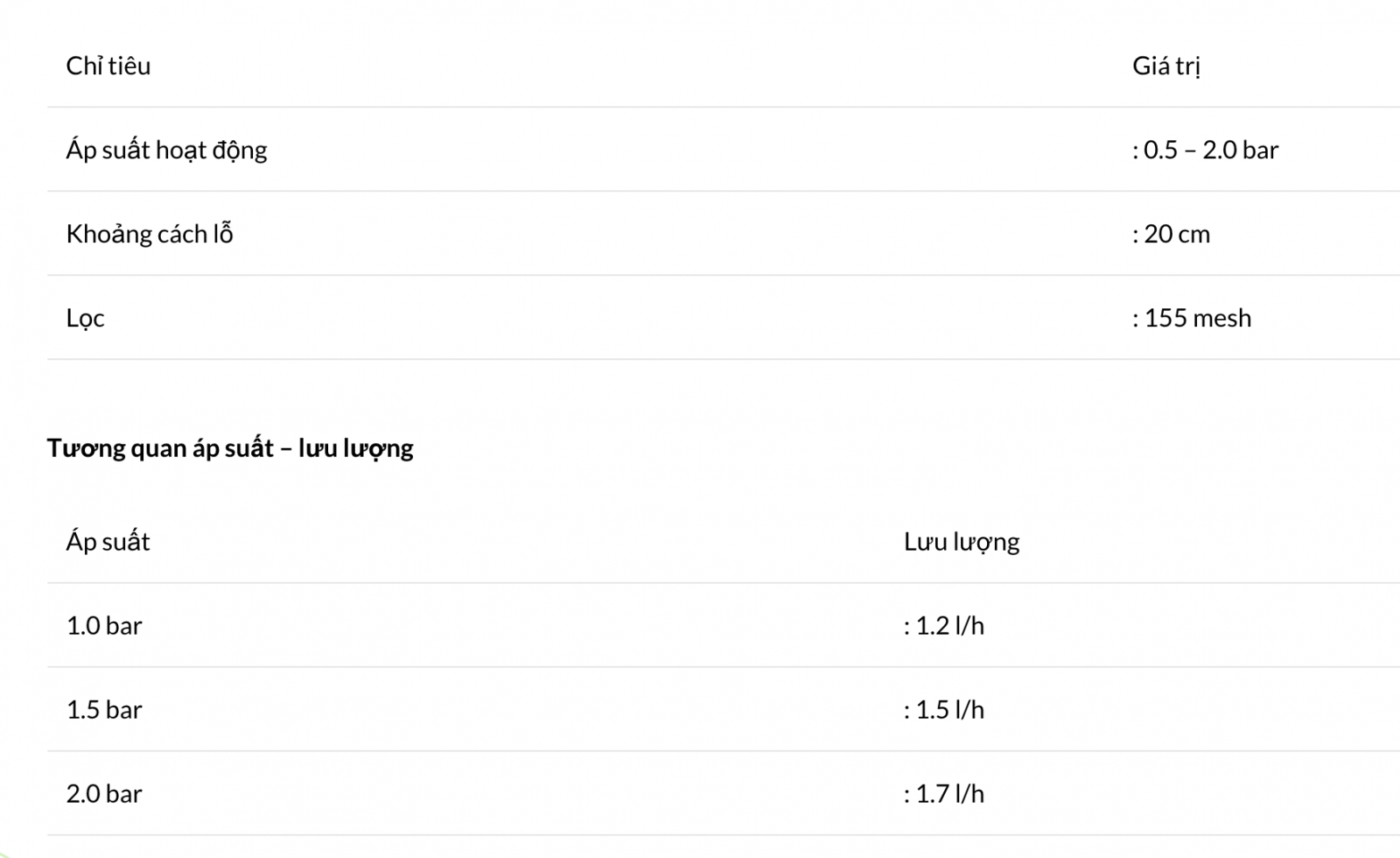Click the ': 155 mesh' filter value
Image resolution: width=1400 pixels, height=858 pixels.
1192,318
